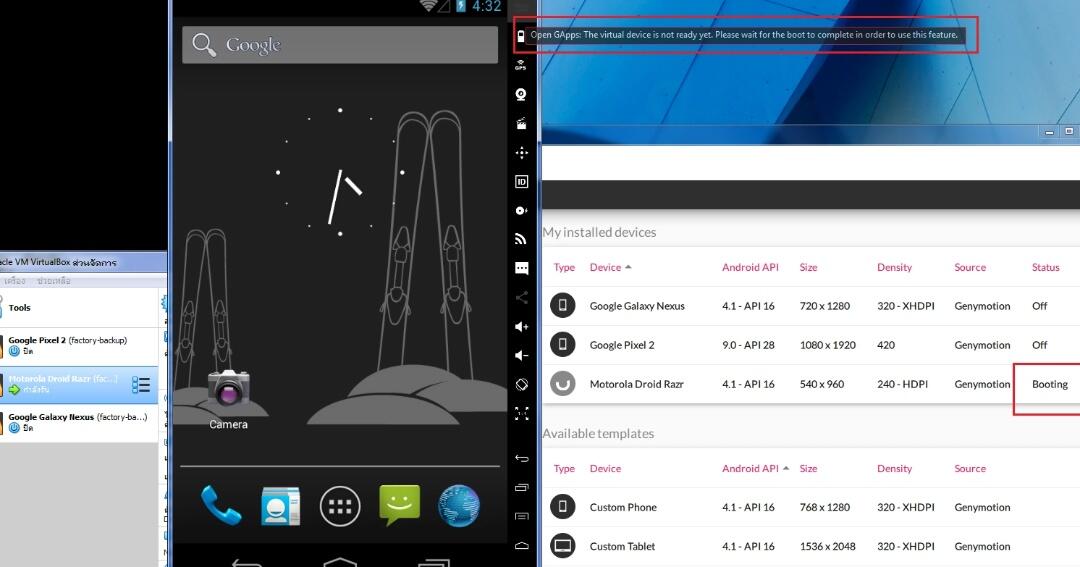Select the Custom Tablet template row
This screenshot has width=1080, height=567.
tap(811, 546)
